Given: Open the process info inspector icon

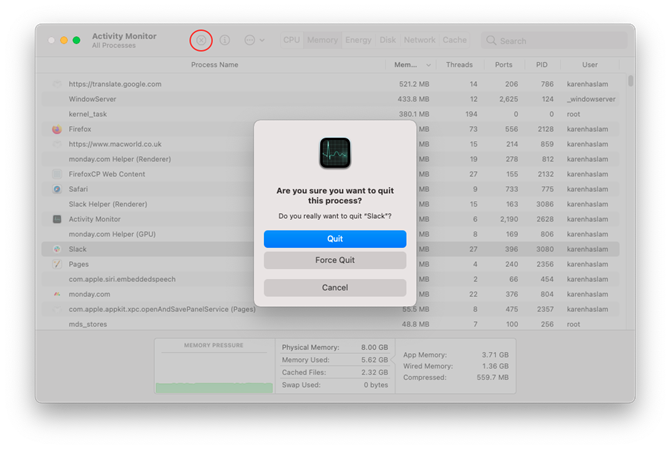Looking at the screenshot, I should click(225, 40).
